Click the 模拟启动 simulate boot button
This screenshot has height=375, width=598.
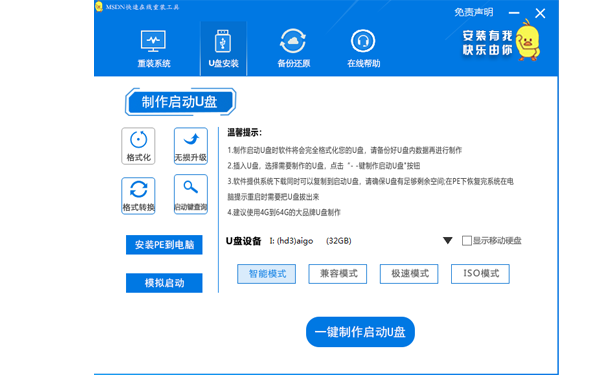[164, 283]
